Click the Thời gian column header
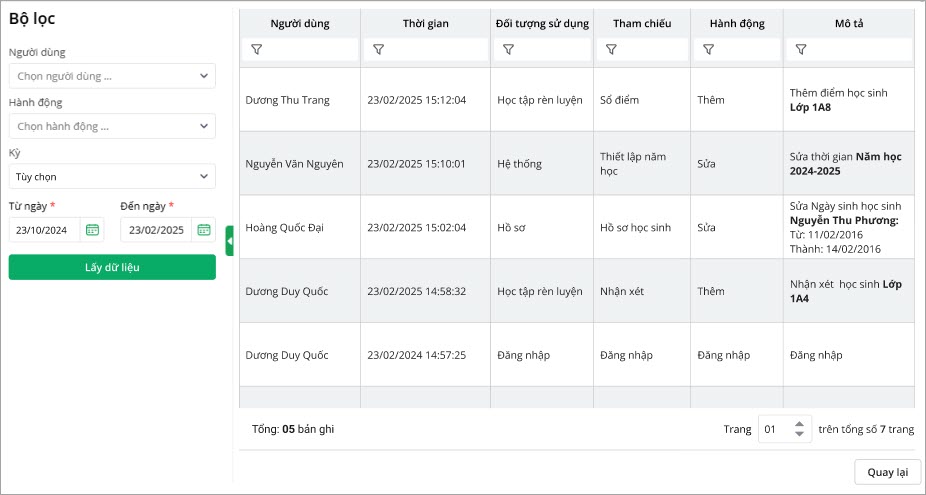The height and width of the screenshot is (495, 926). click(x=426, y=23)
